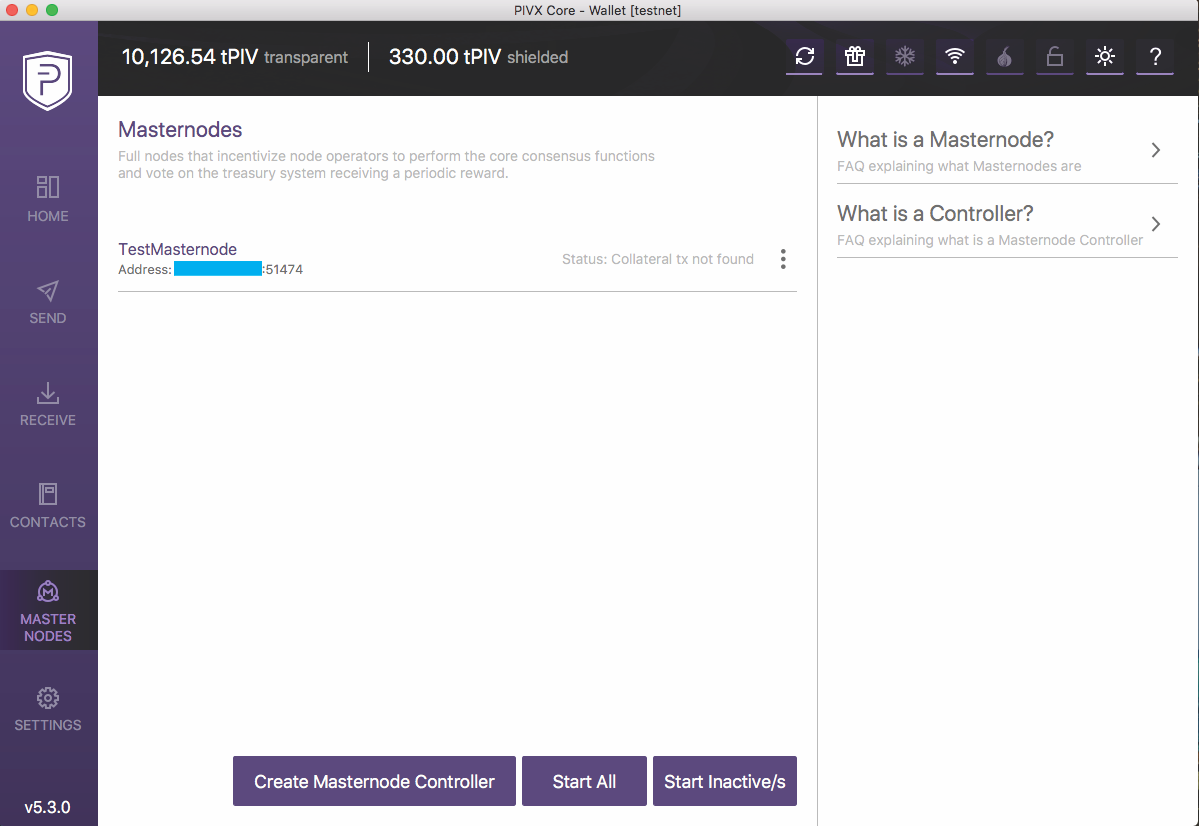Open the gift staking rewards icon

855,57
